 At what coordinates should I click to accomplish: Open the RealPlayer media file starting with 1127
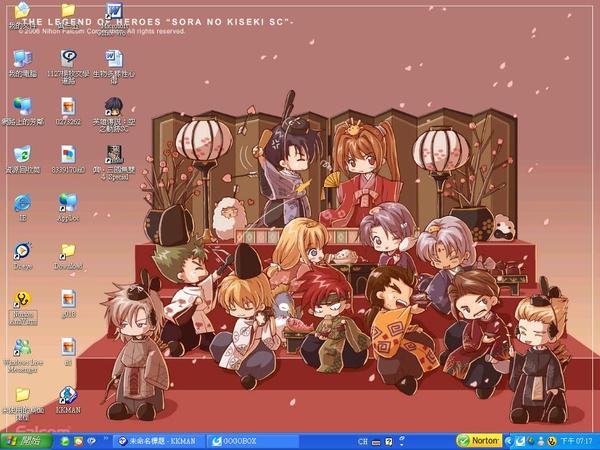click(x=68, y=59)
